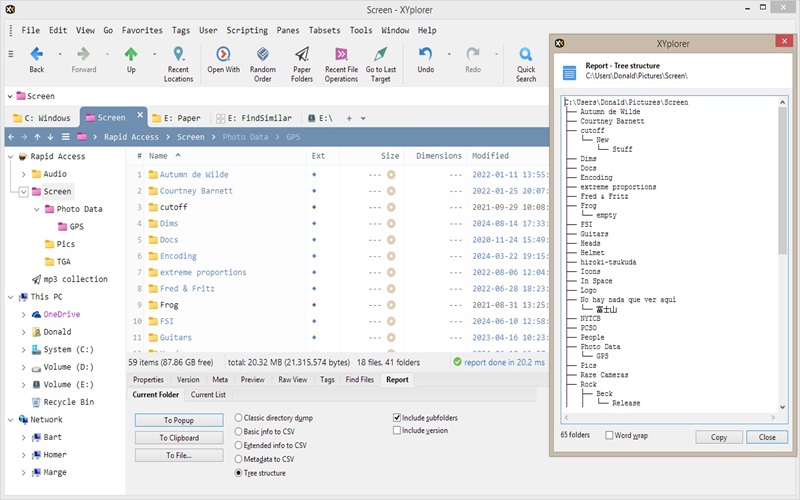Open the Undo dropdown arrow
Screen dimensions: 800x500
coord(449,54)
